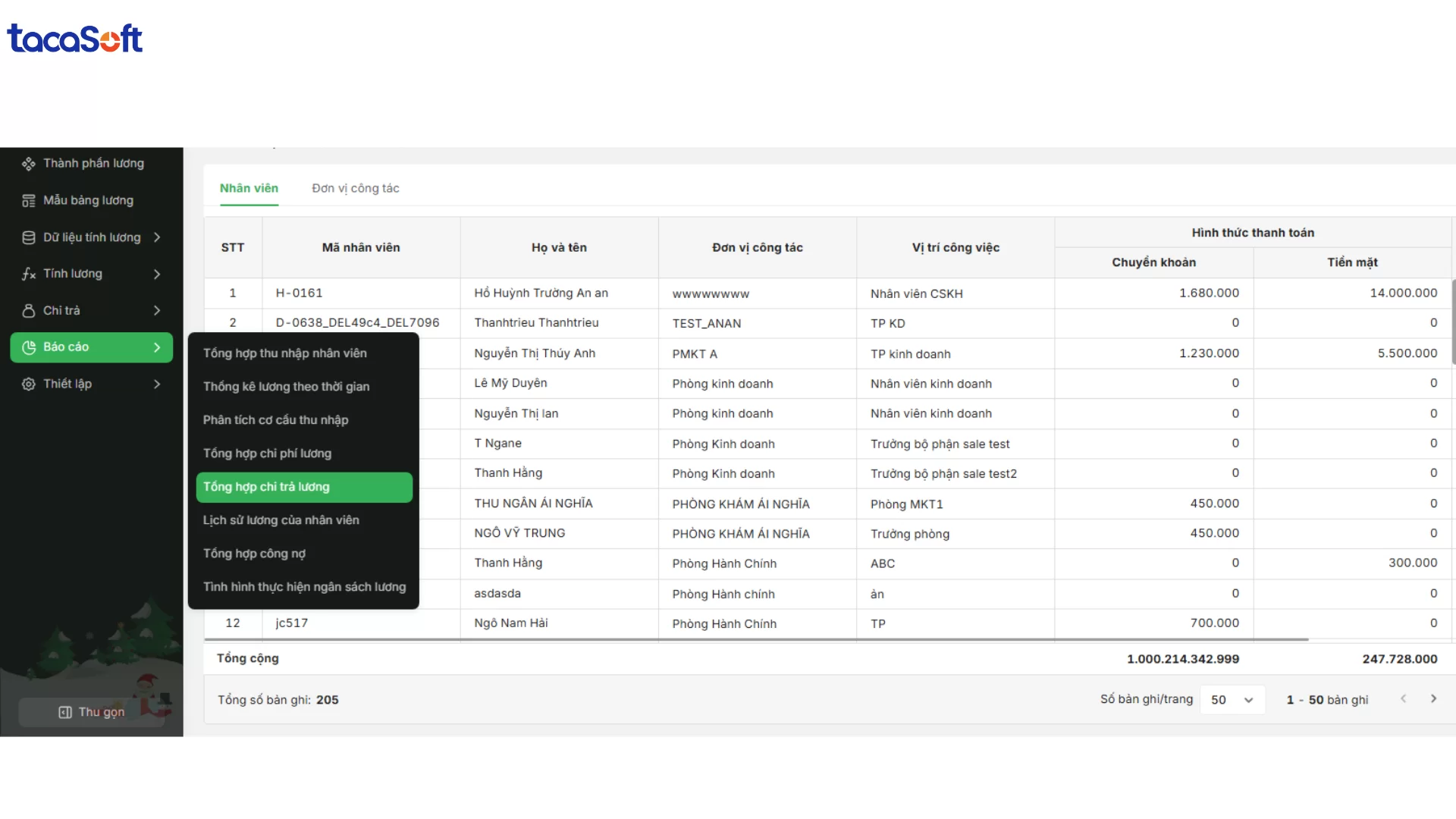
Task: Click the Báo cáo pie chart icon
Action: (29, 347)
